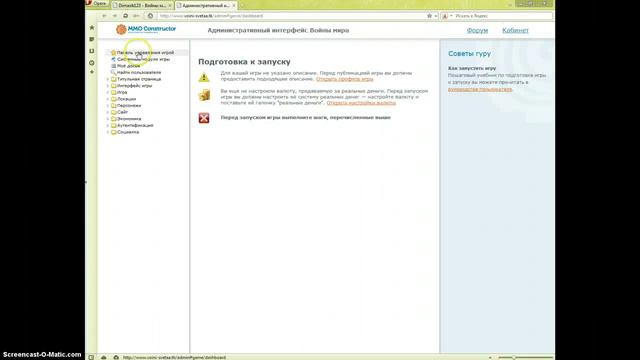Click the star icon of Панель управления
640x360 pixels.
click(113, 52)
